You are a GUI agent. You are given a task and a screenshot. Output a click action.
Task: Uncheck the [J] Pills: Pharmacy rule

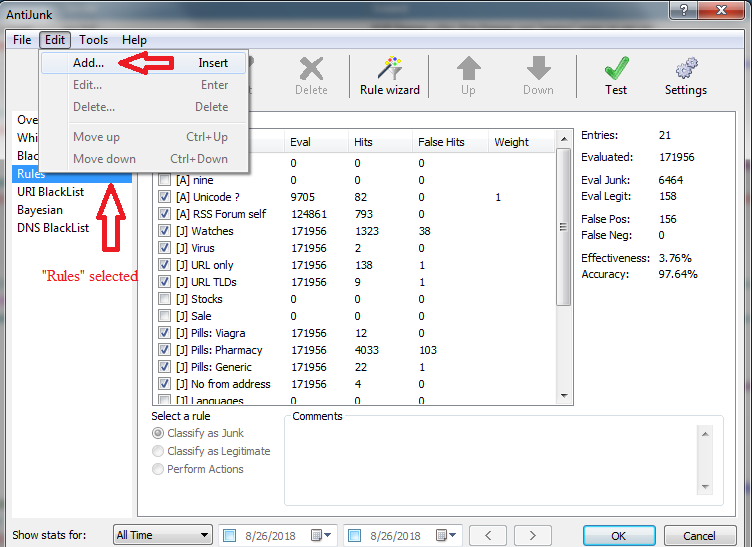coord(164,350)
